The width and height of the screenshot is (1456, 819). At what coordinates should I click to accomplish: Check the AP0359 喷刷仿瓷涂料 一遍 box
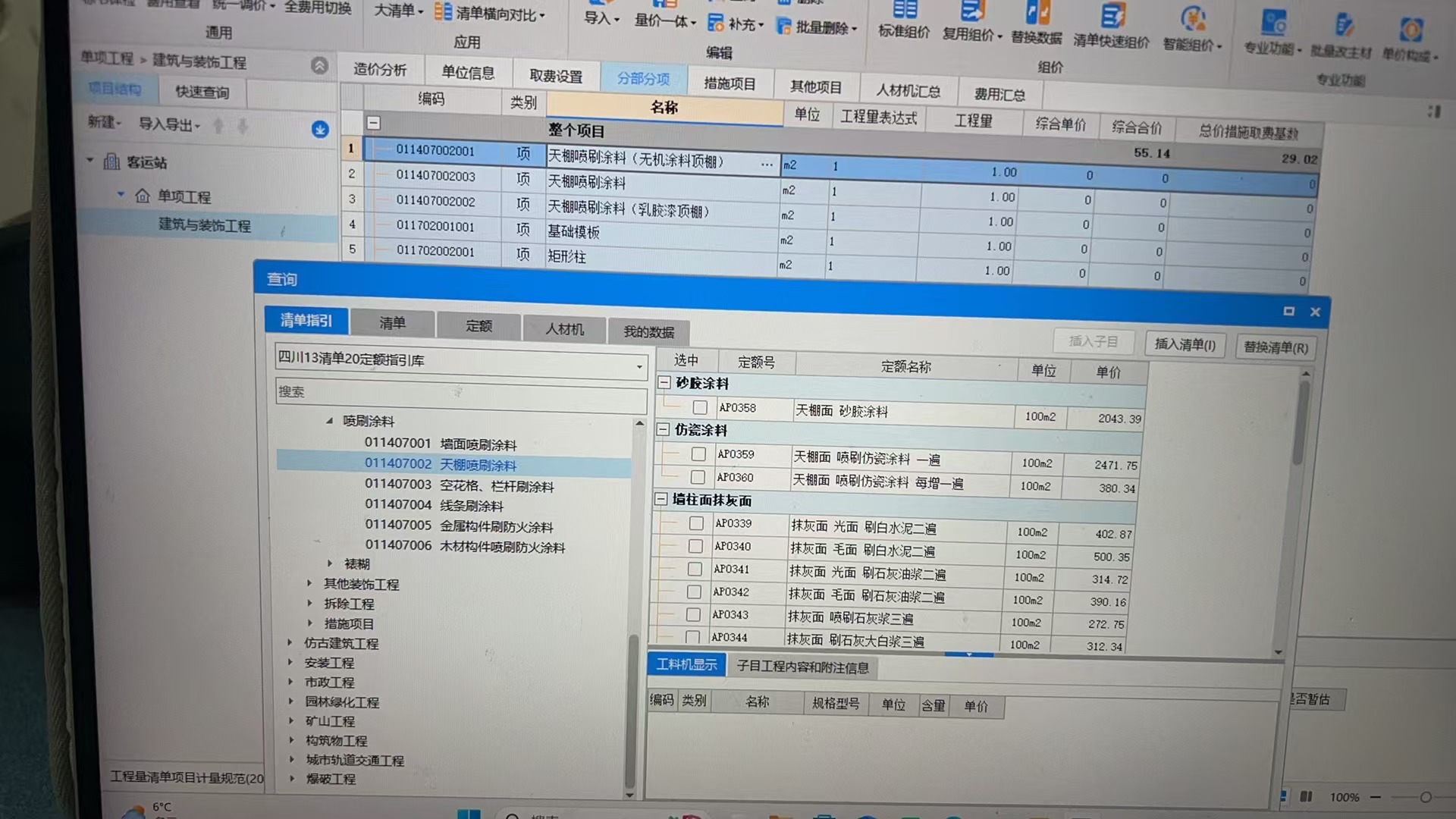(x=698, y=454)
